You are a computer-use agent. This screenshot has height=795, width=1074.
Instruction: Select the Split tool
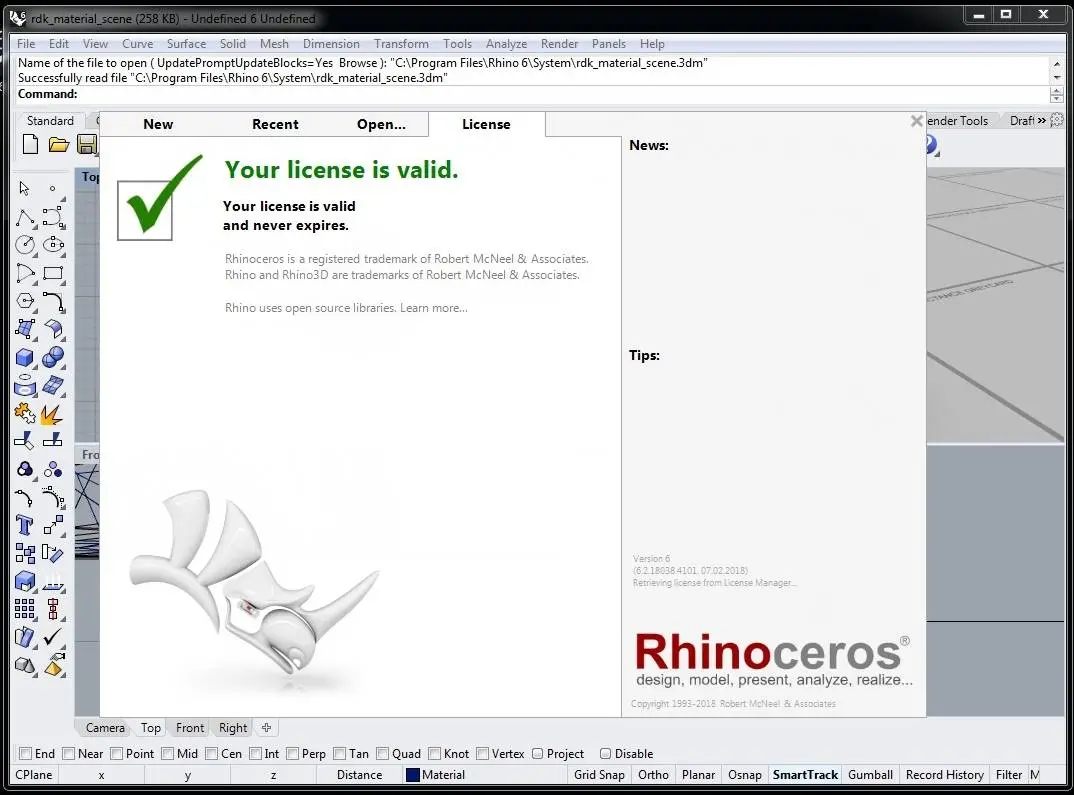pyautogui.click(x=53, y=441)
